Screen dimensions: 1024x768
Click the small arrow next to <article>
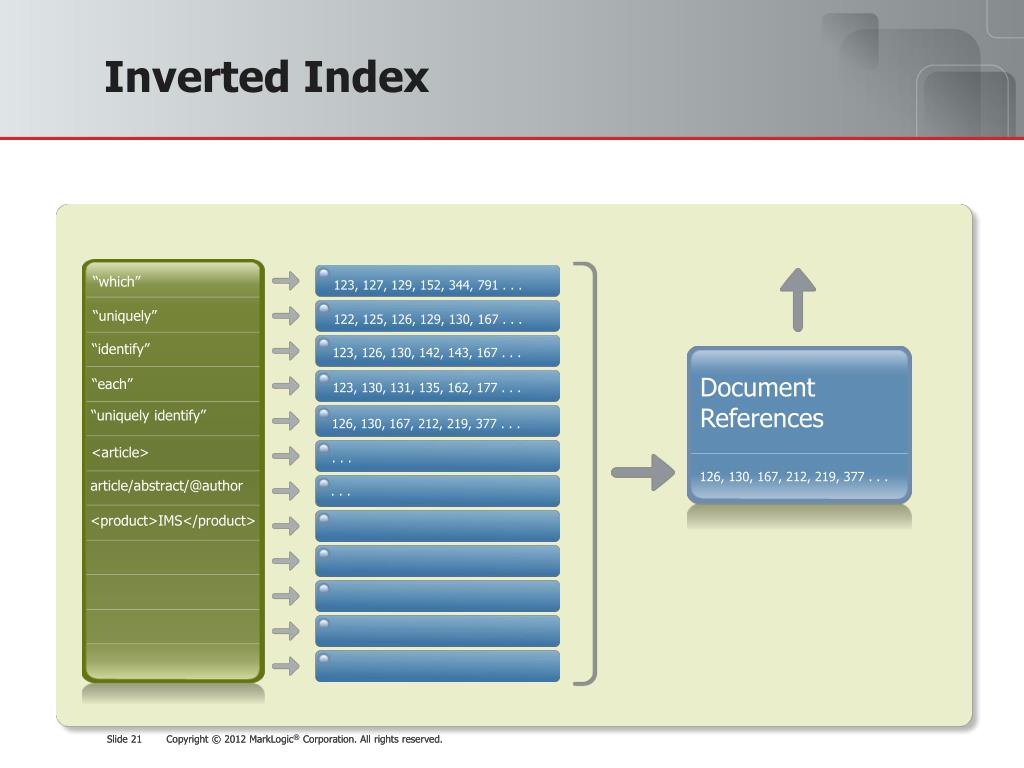286,456
